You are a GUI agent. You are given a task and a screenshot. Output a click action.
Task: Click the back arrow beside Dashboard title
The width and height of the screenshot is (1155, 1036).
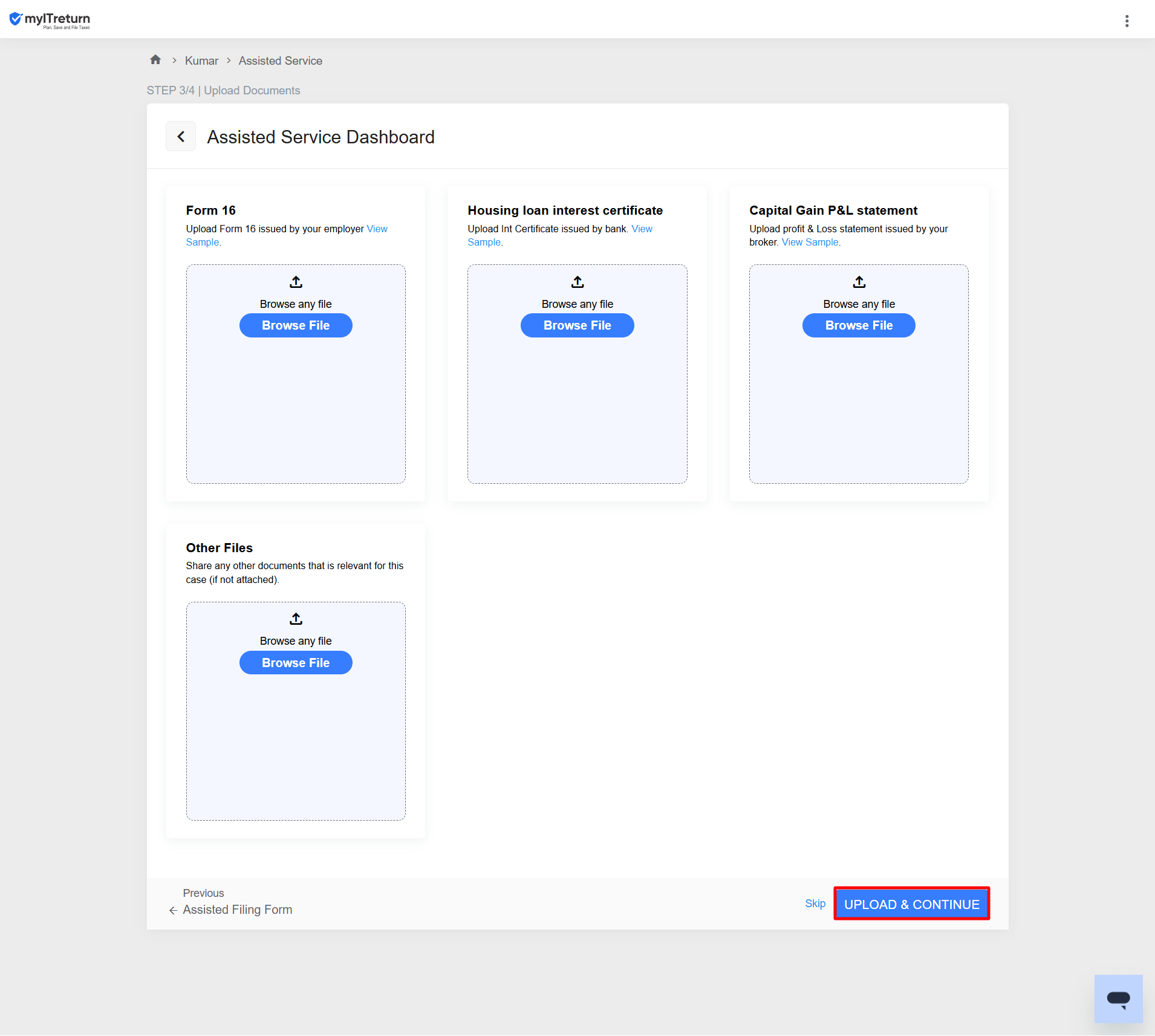click(x=181, y=137)
